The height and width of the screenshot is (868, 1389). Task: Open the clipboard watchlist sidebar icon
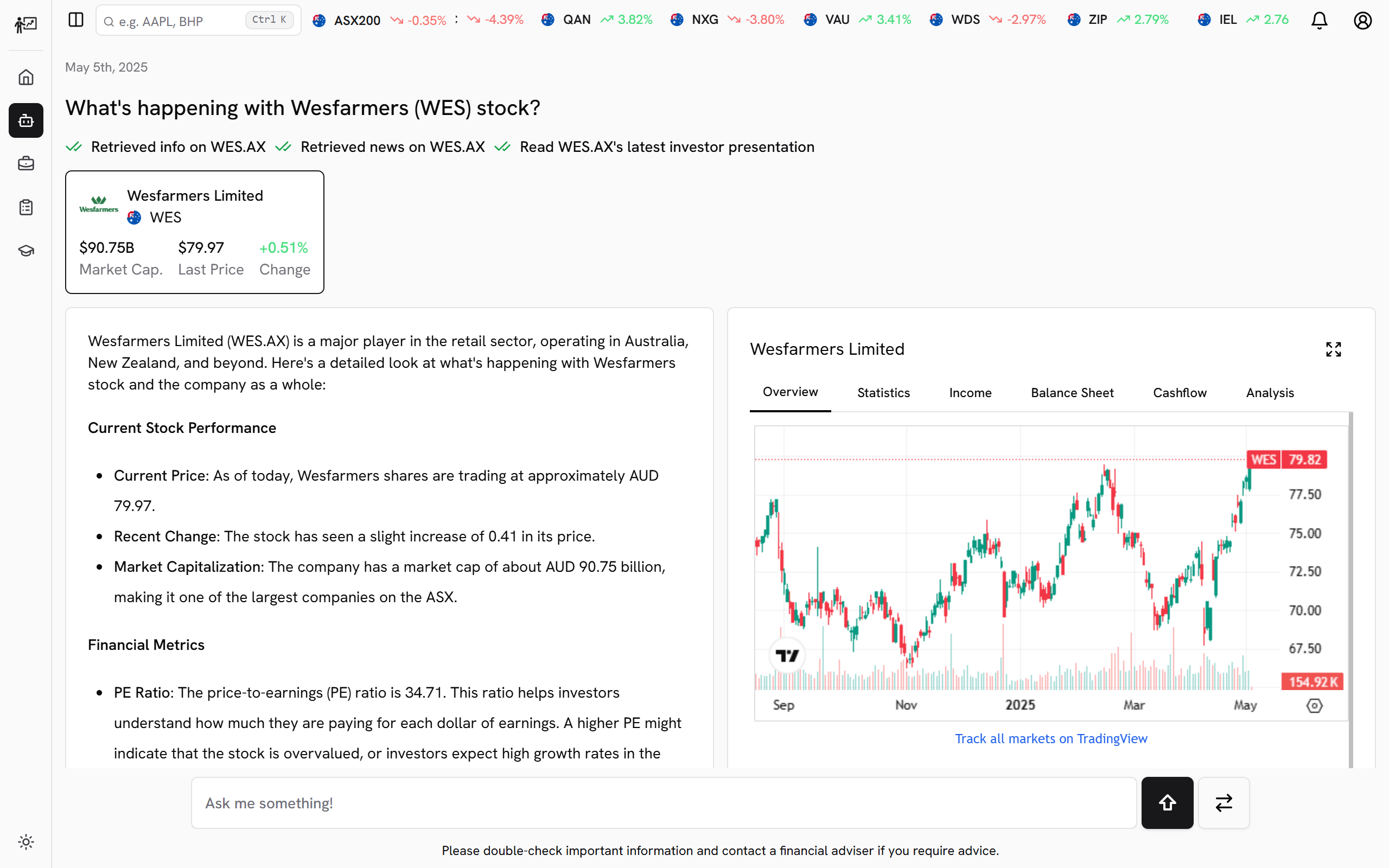click(x=26, y=207)
